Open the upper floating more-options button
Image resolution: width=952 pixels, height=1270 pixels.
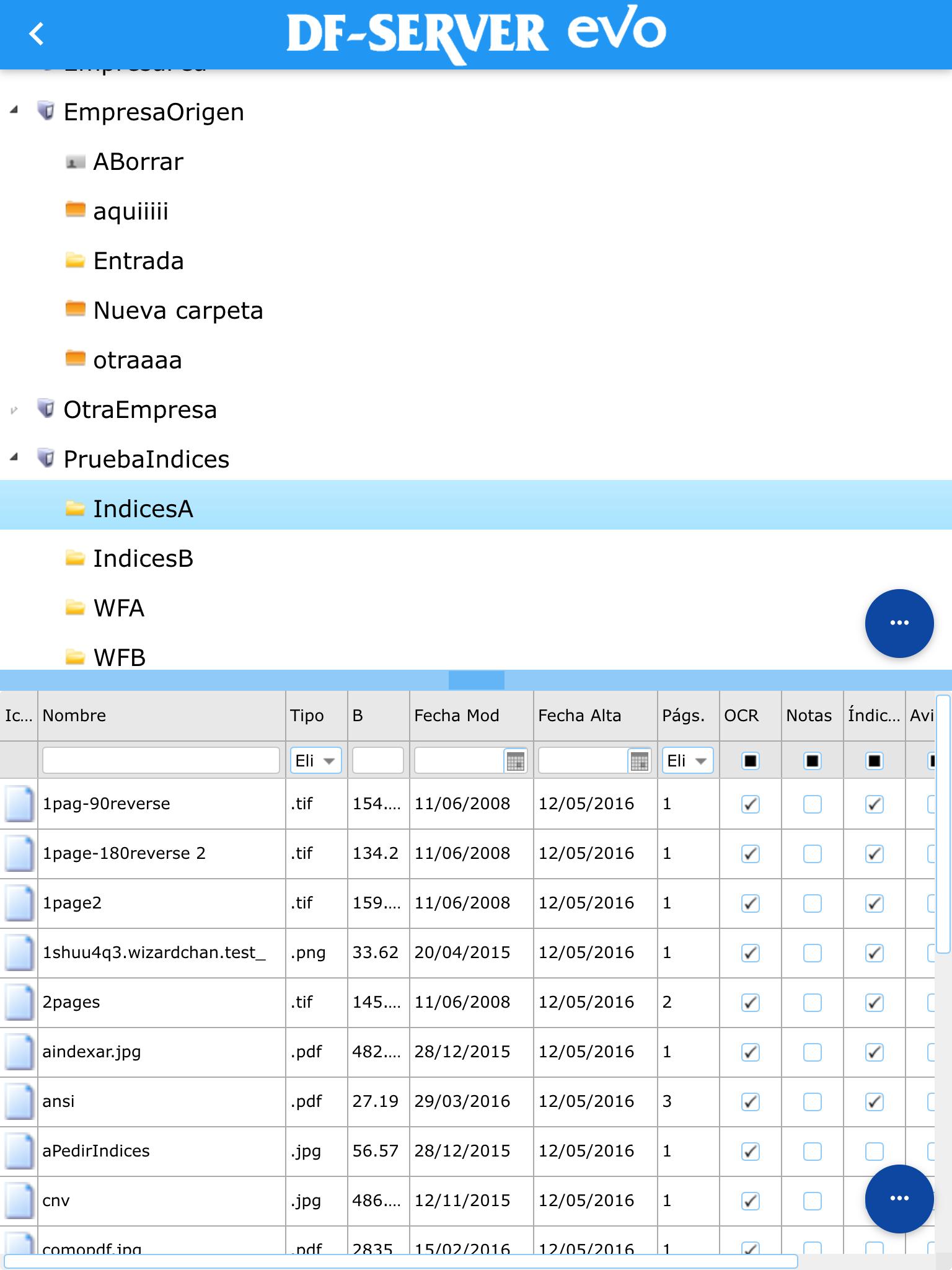pos(899,623)
